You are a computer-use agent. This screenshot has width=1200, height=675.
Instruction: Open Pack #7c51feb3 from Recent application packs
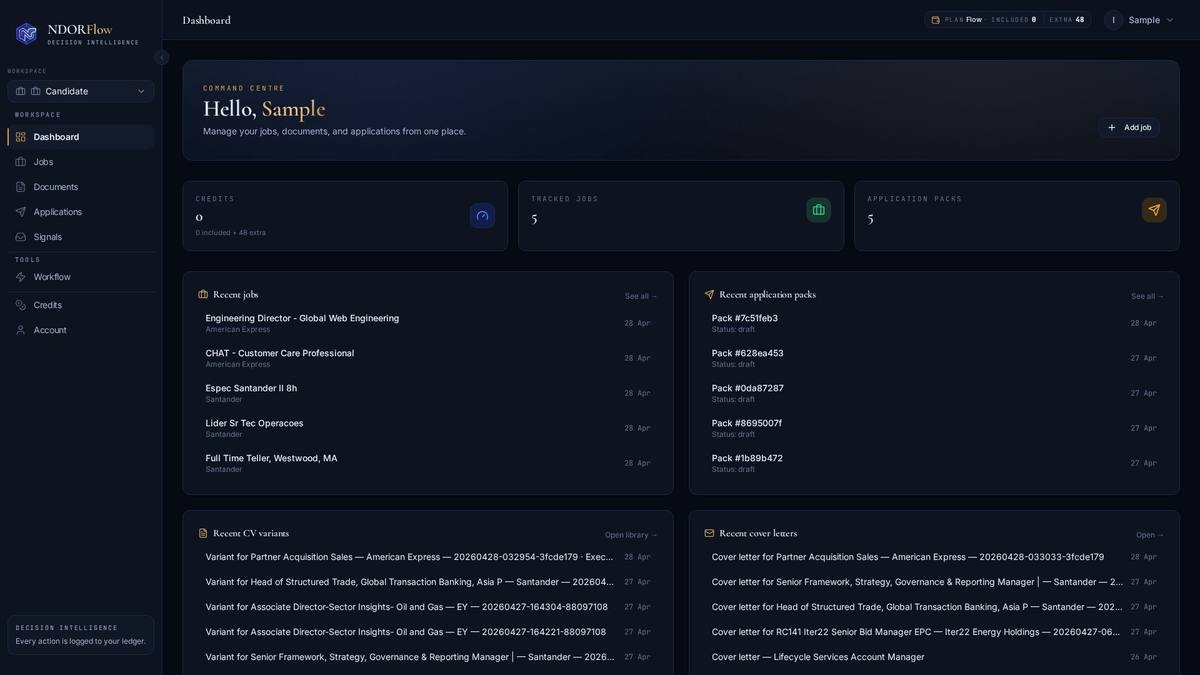click(745, 317)
